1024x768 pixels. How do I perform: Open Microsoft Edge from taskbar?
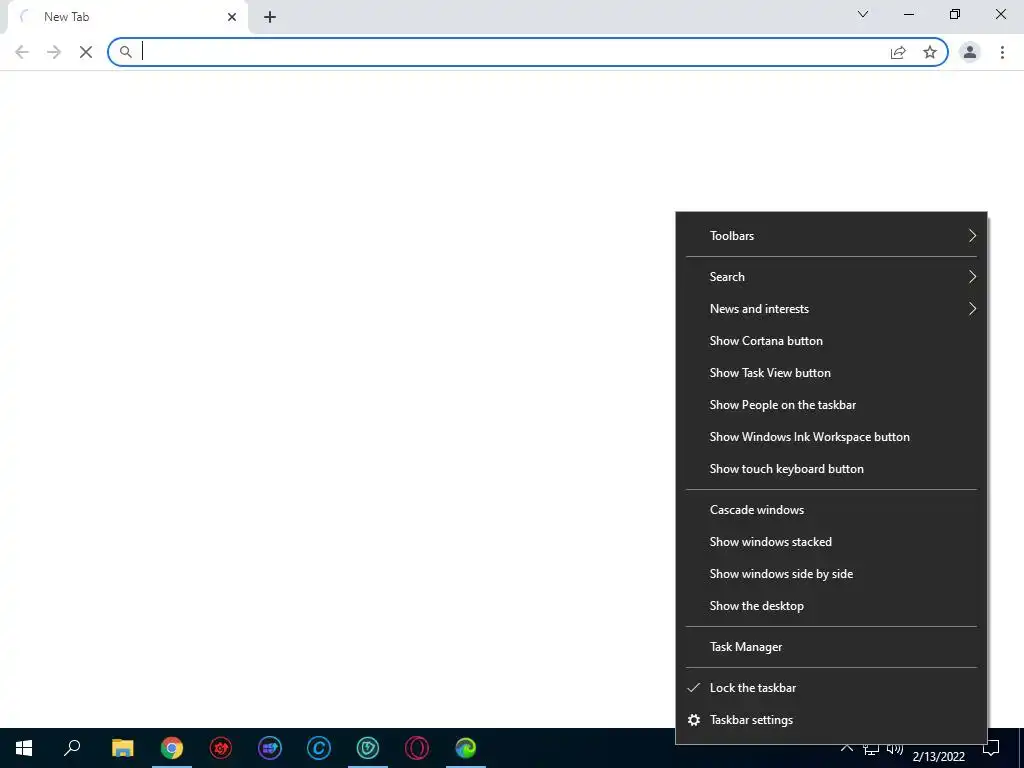(x=466, y=748)
